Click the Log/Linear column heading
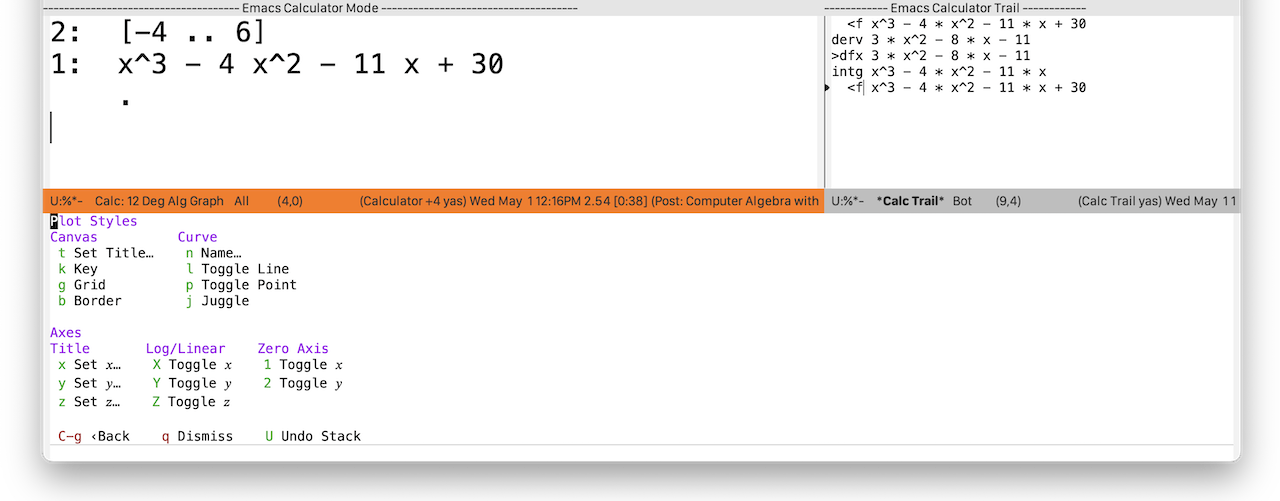The height and width of the screenshot is (501, 1280). pyautogui.click(x=186, y=348)
